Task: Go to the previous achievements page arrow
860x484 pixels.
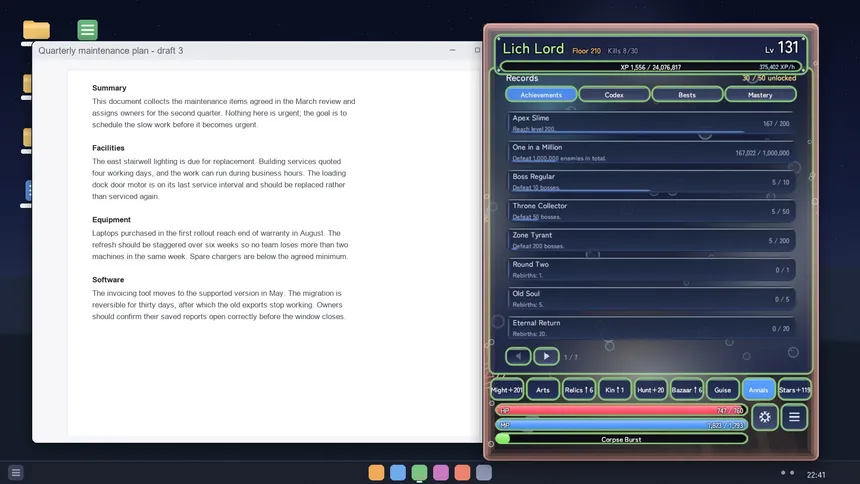Action: tap(518, 356)
